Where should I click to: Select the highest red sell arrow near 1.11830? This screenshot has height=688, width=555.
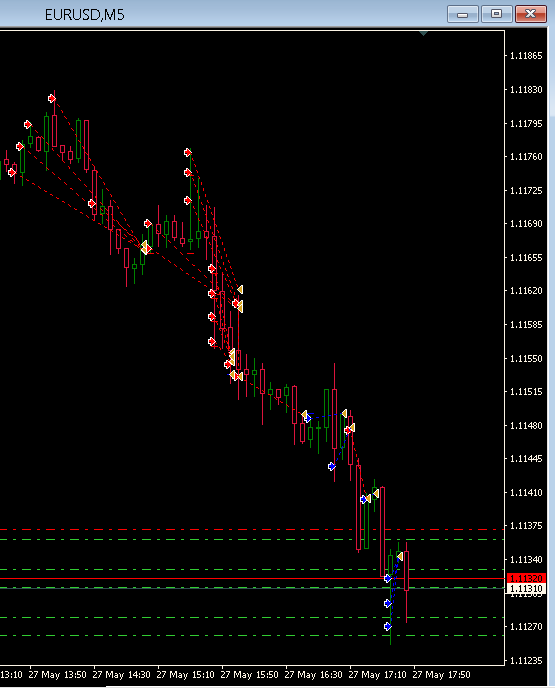(x=52, y=99)
